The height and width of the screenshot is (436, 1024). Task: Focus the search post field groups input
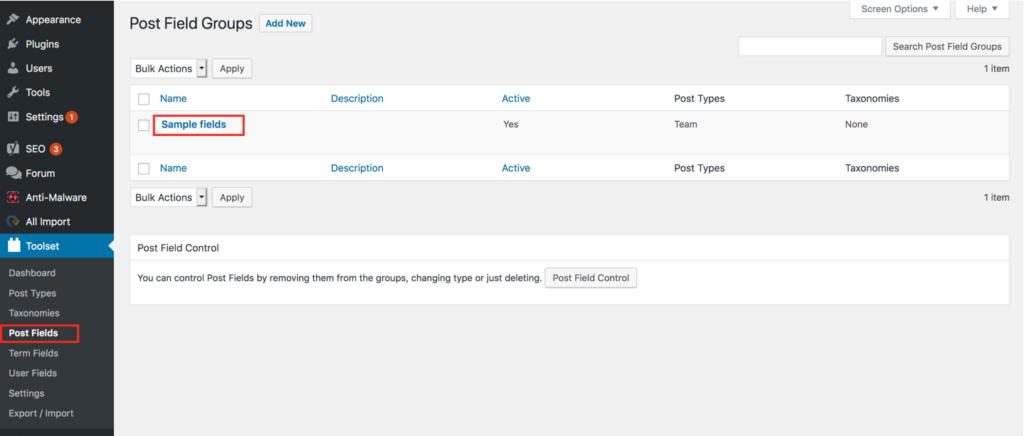[810, 46]
